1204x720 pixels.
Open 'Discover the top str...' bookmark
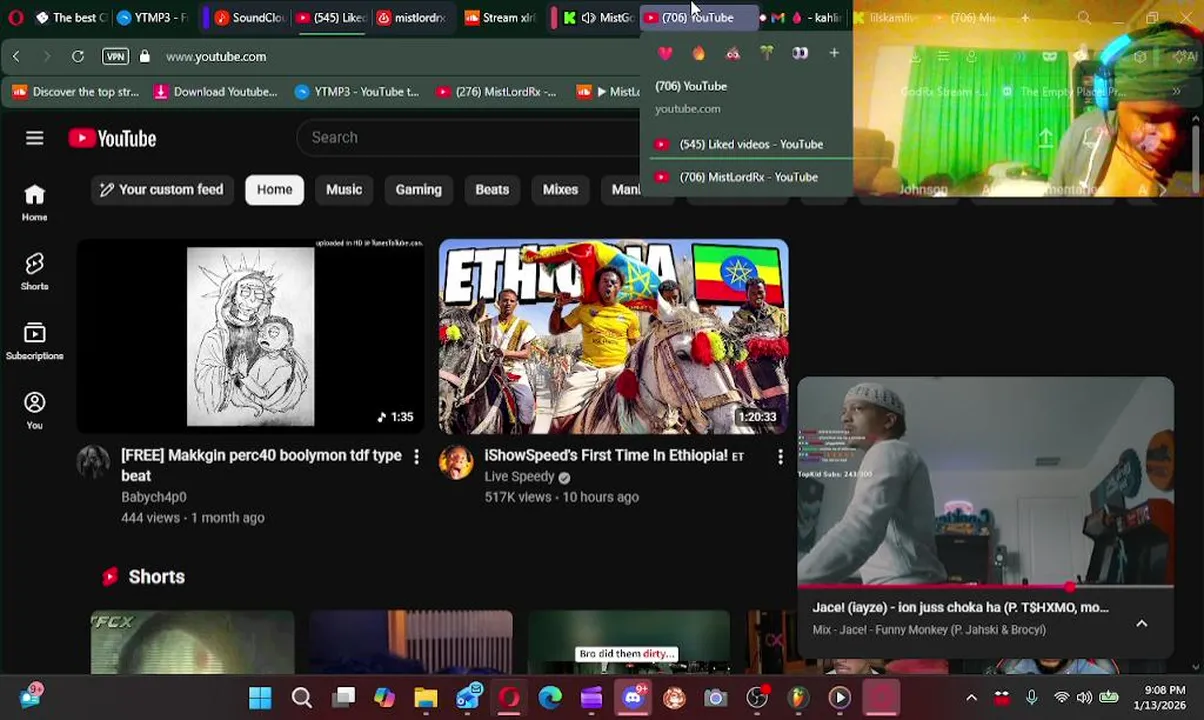[x=76, y=92]
